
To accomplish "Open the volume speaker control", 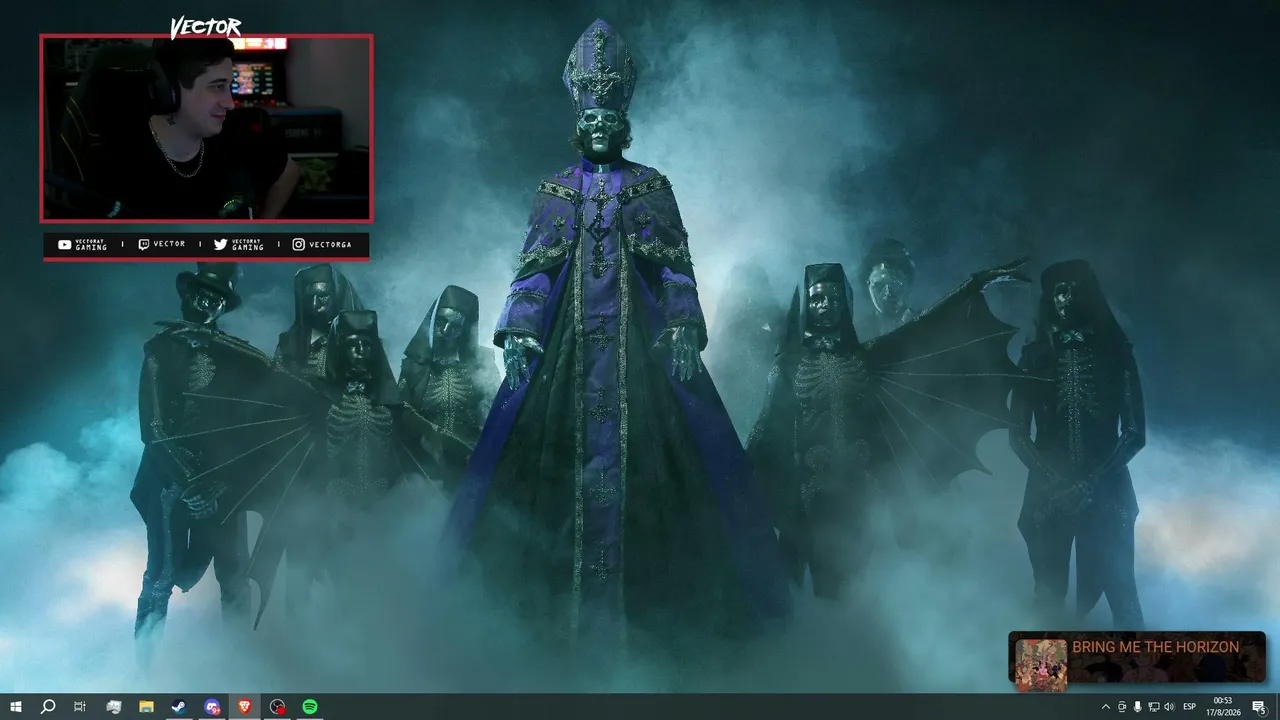I will tap(1169, 707).
